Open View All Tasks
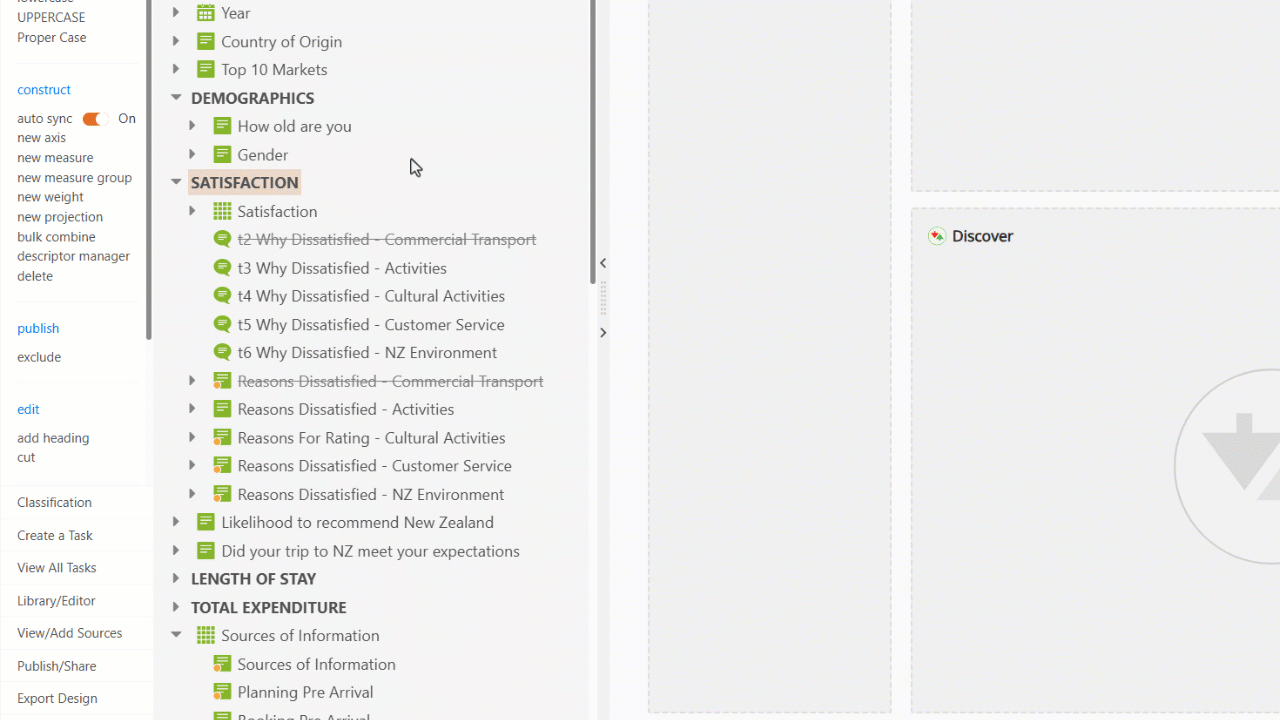1280x720 pixels. pyautogui.click(x=57, y=568)
